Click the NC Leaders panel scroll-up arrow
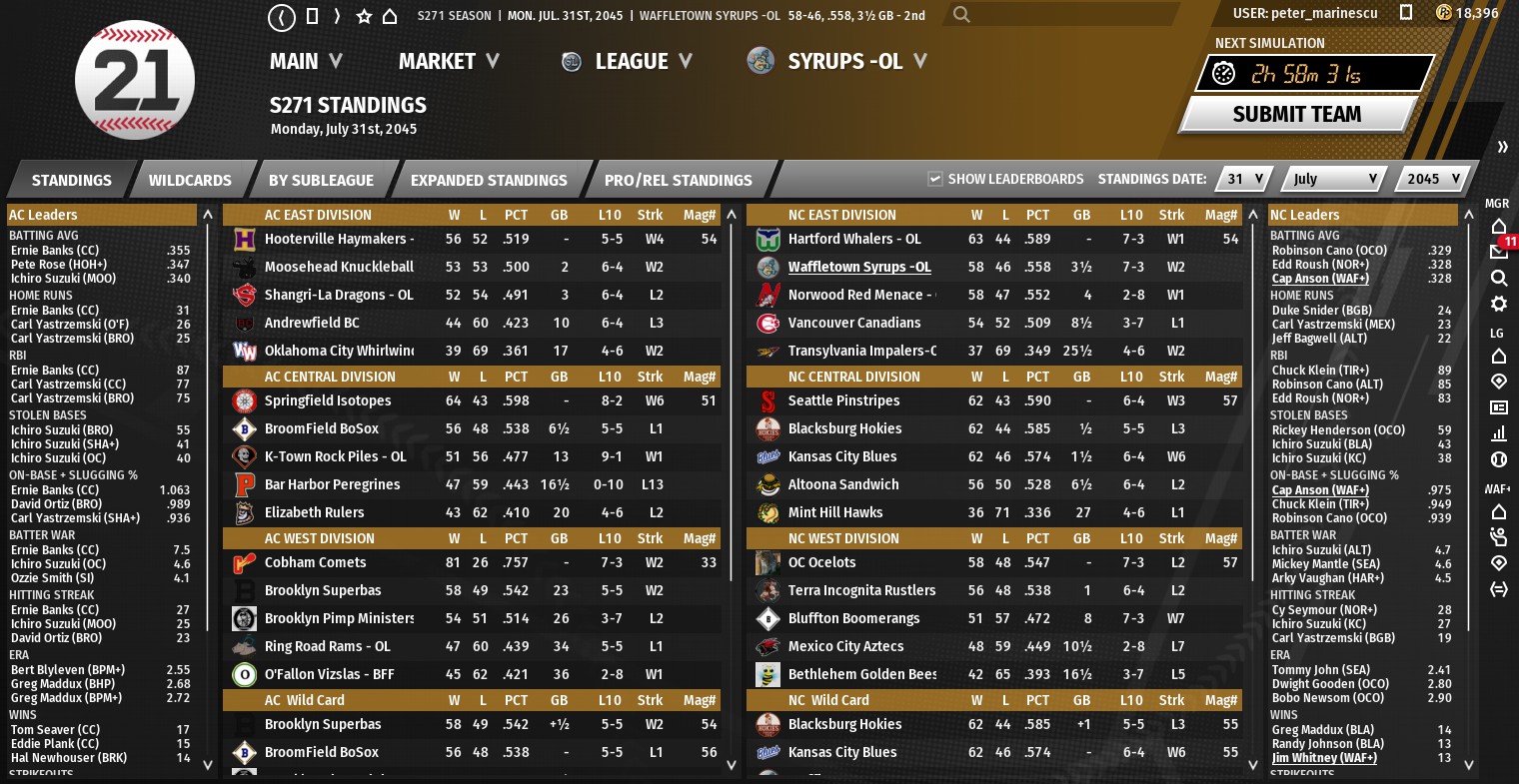This screenshot has width=1519, height=784. click(1468, 215)
